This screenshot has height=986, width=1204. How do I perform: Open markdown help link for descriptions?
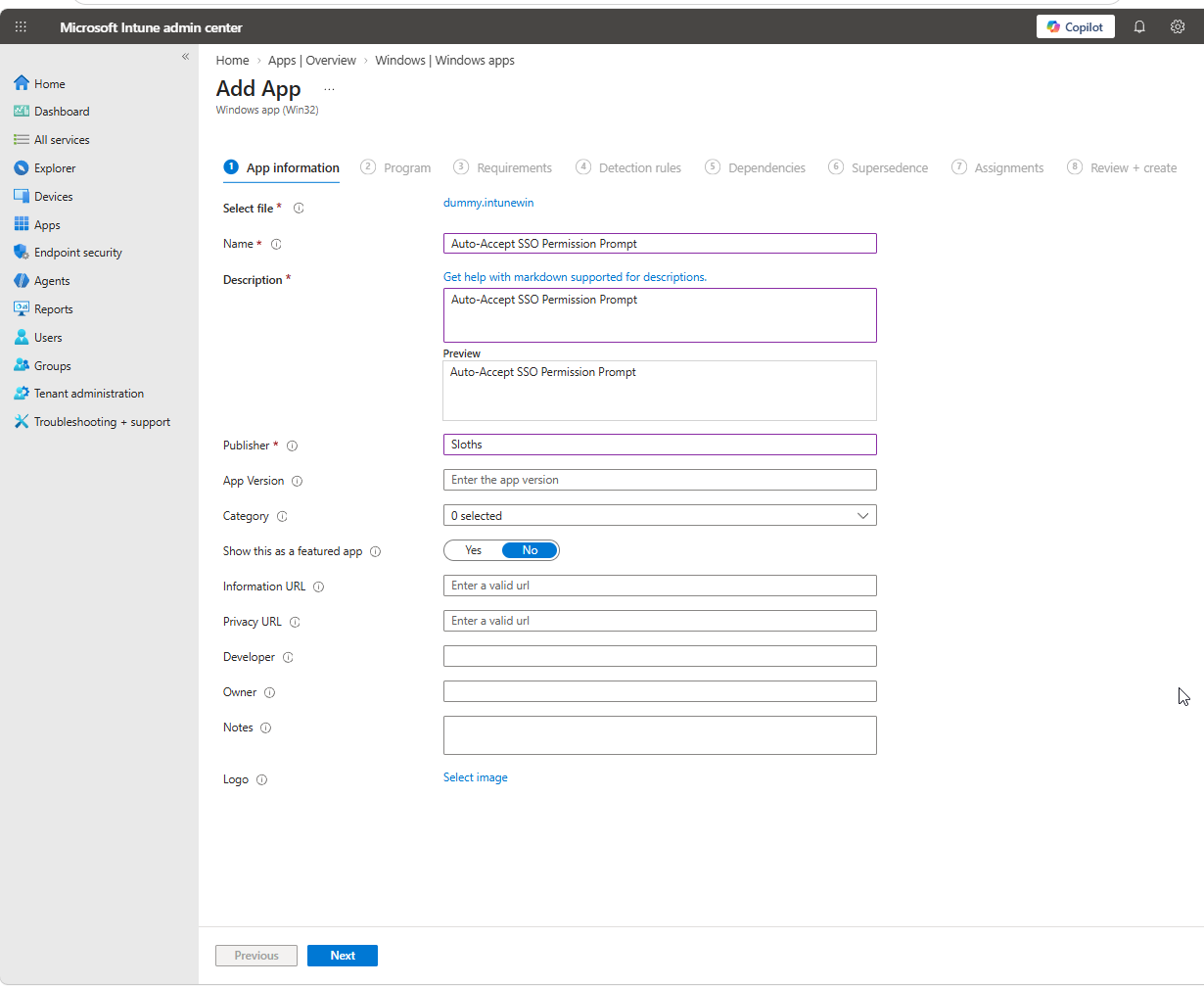[x=575, y=277]
